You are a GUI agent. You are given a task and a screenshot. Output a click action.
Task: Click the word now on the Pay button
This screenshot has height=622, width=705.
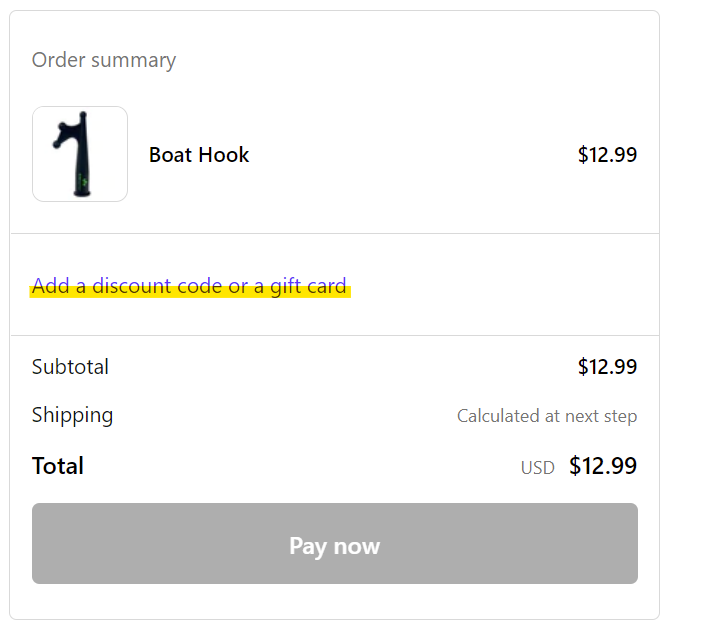pyautogui.click(x=357, y=546)
